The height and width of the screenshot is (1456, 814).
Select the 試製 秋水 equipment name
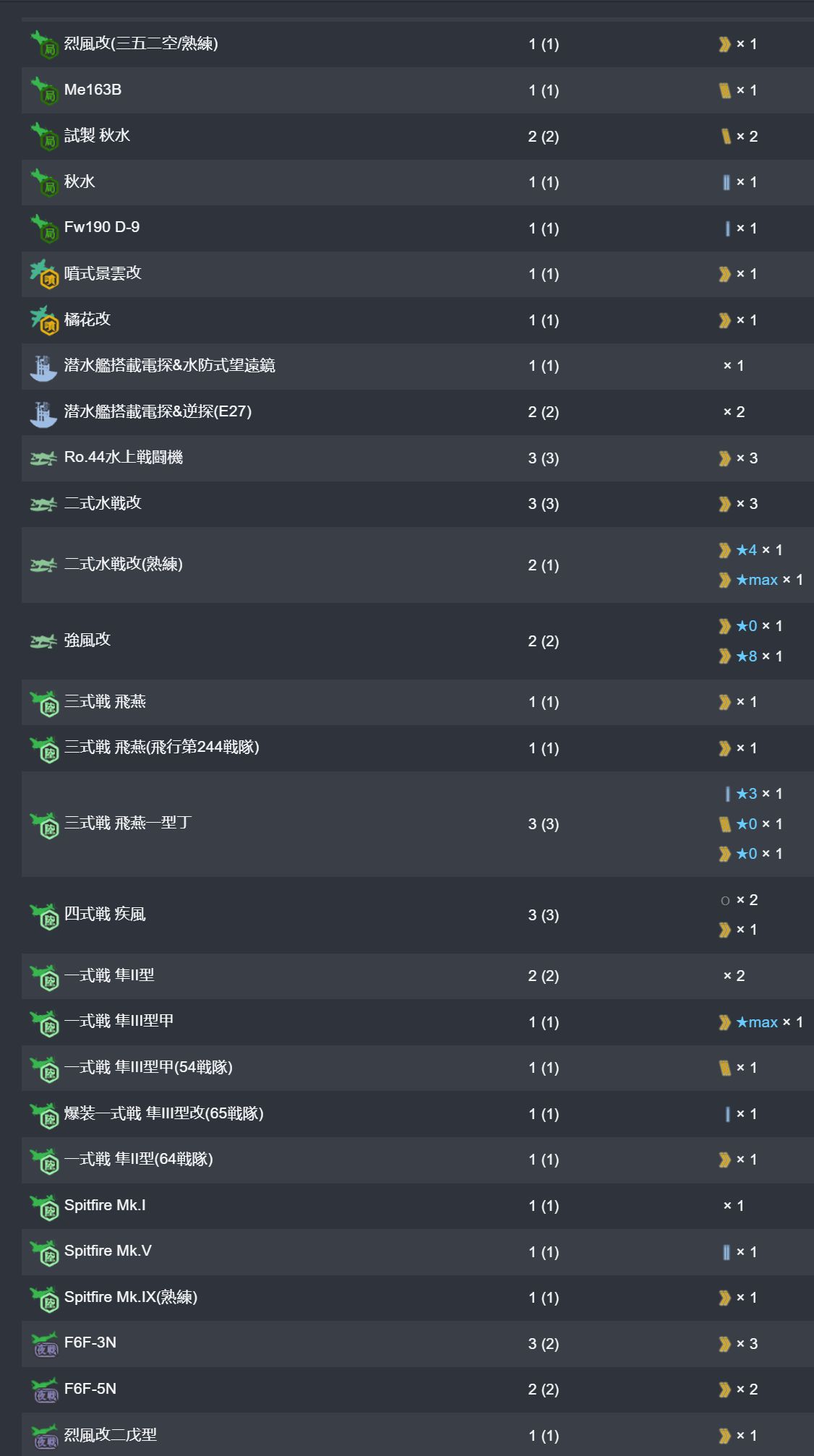coord(97,136)
